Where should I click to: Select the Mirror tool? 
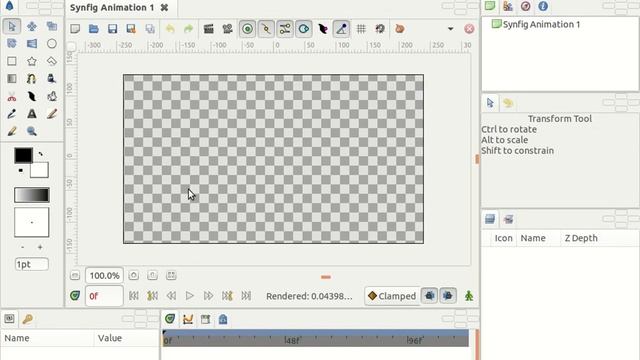[31, 44]
